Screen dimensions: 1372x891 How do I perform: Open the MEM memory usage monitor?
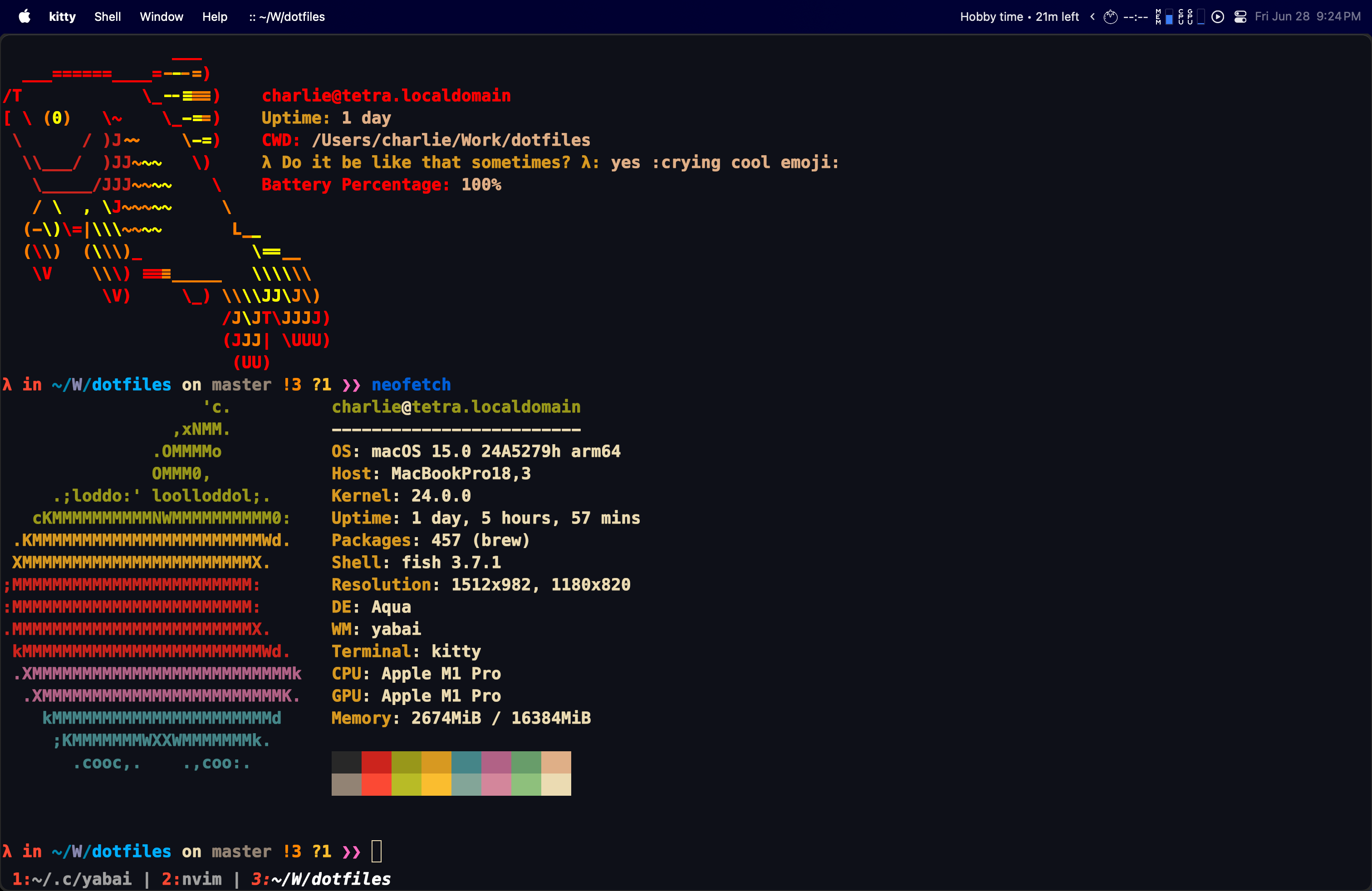click(1164, 17)
